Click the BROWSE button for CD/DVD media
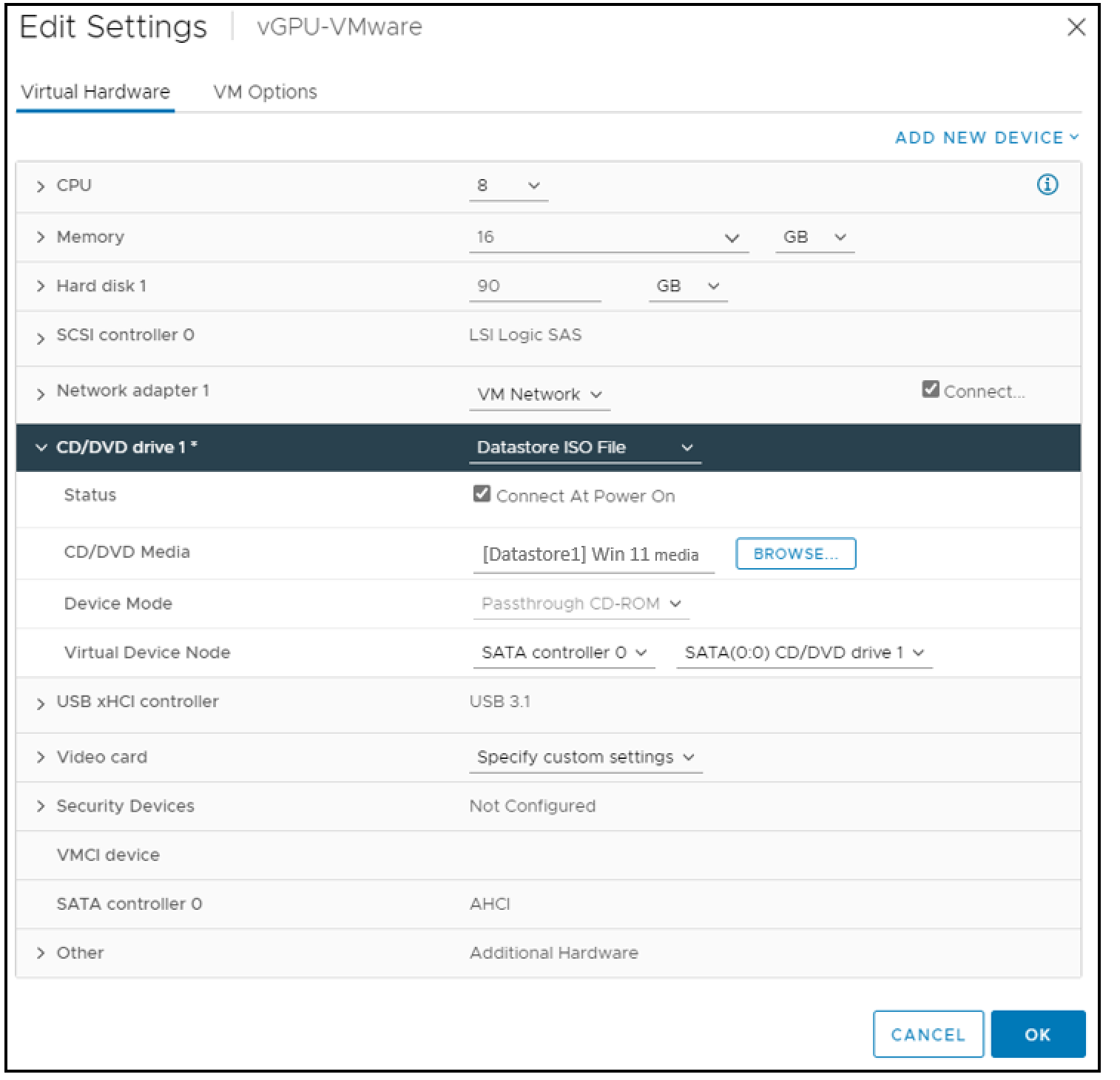The height and width of the screenshot is (1080, 1120). point(795,553)
